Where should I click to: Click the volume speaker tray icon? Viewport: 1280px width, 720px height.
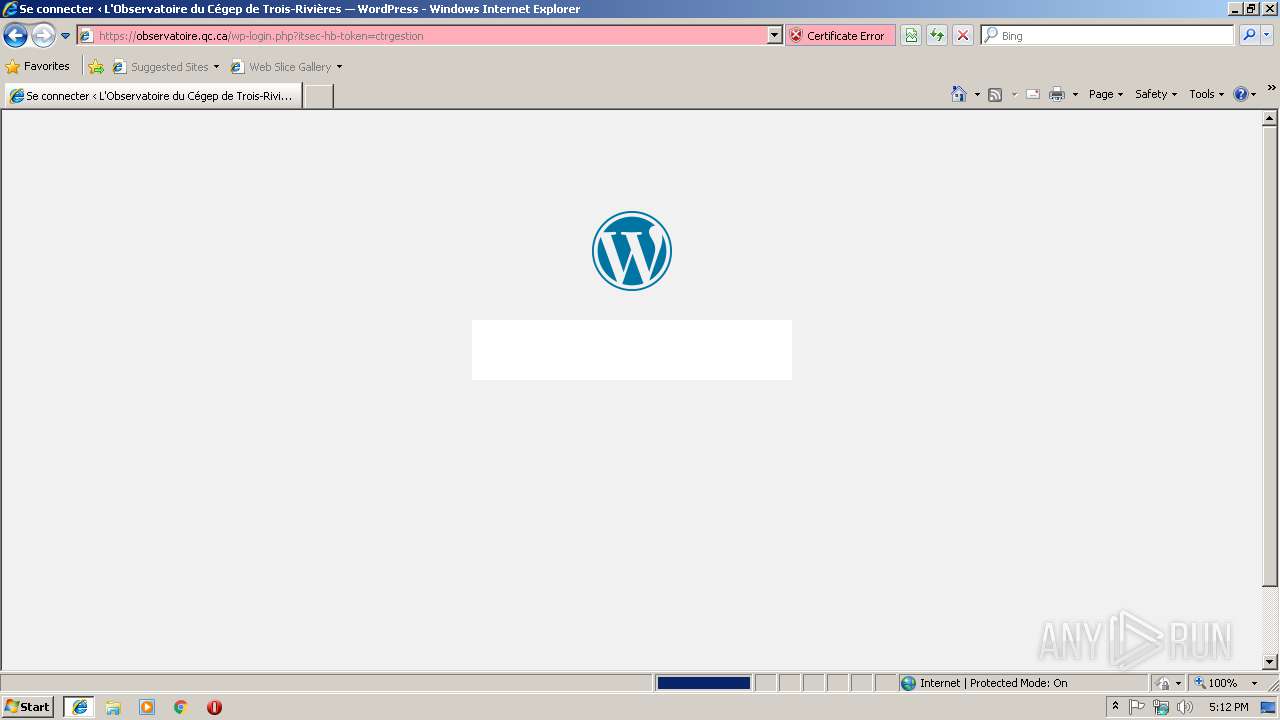tap(1185, 707)
